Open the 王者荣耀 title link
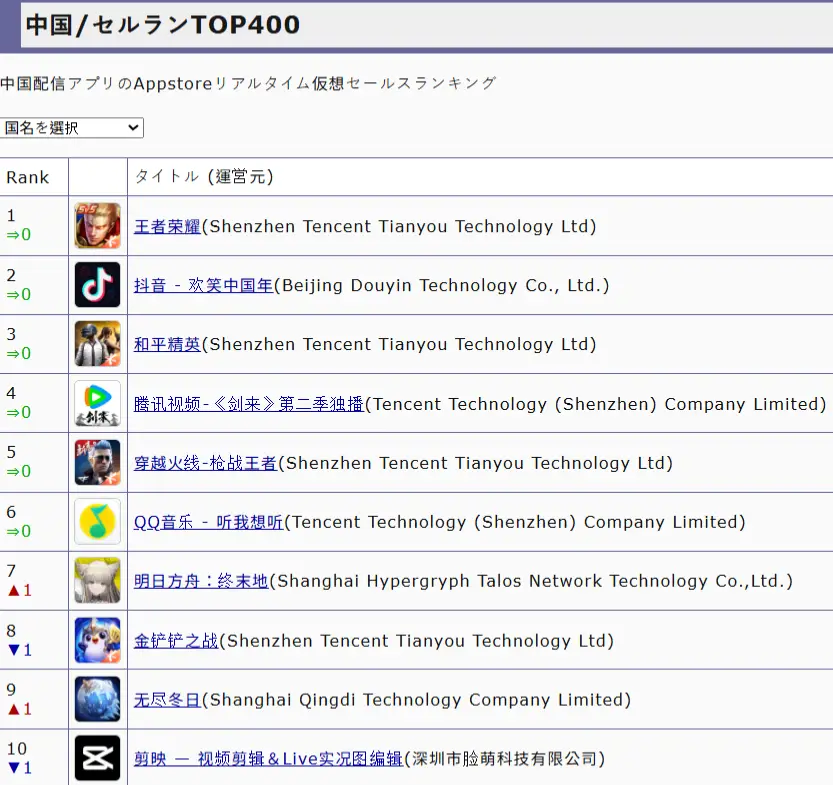The width and height of the screenshot is (833, 785). click(x=167, y=227)
